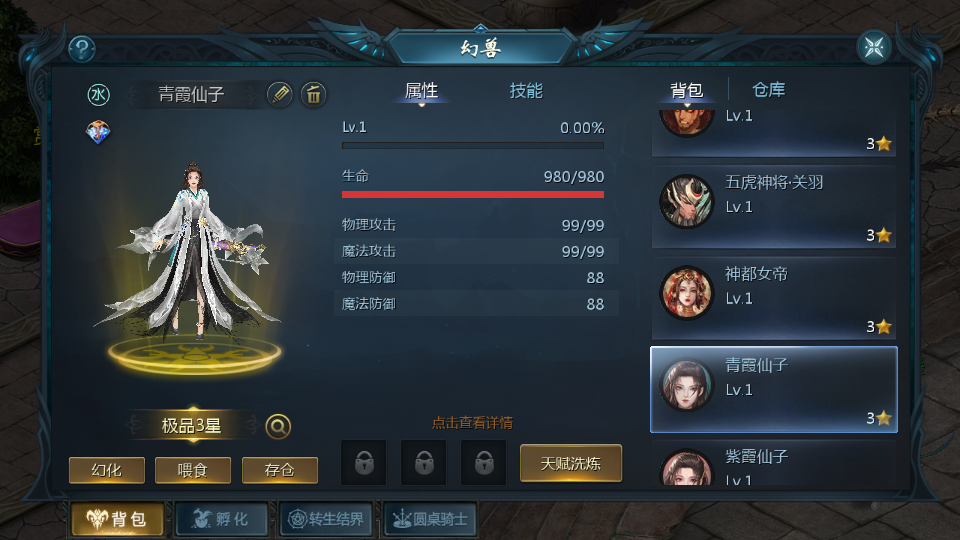Select the water element 水 icon
The image size is (960, 540).
click(x=98, y=94)
